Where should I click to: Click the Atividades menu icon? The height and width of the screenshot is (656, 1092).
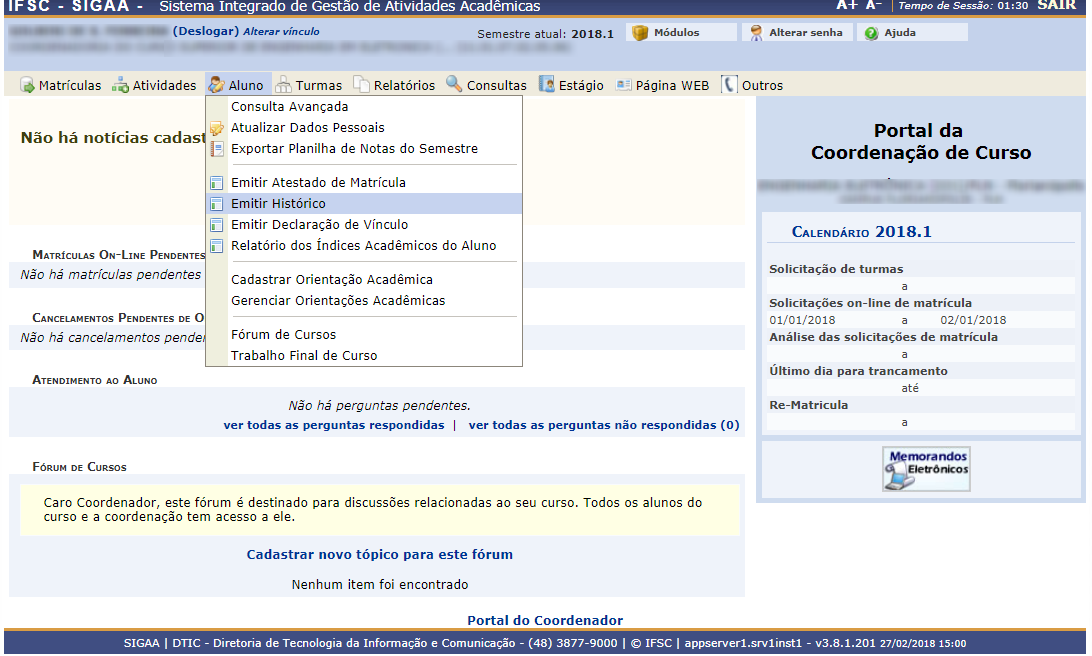click(120, 85)
